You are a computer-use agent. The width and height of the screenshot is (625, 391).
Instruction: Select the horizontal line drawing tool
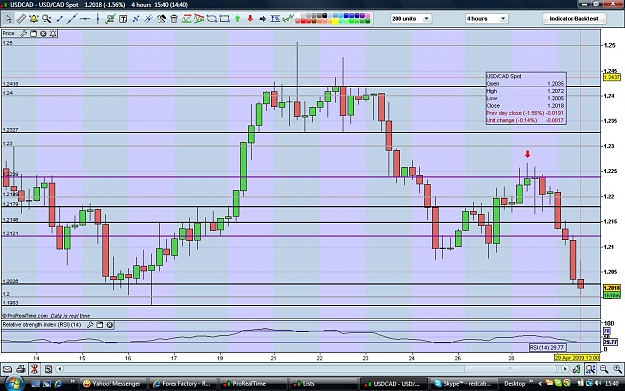tap(85, 19)
